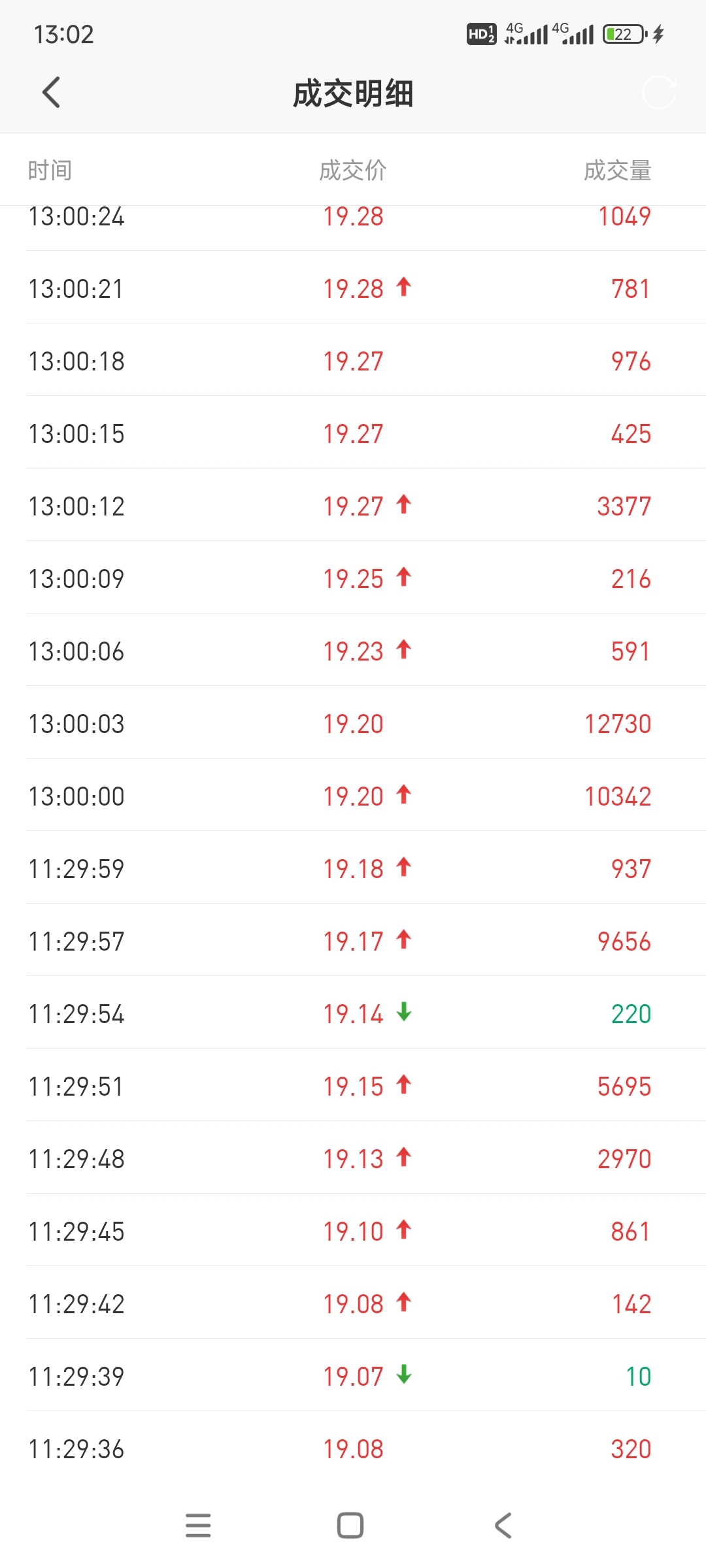Select the 13:00:03 trade row
This screenshot has width=706, height=1568.
point(353,724)
